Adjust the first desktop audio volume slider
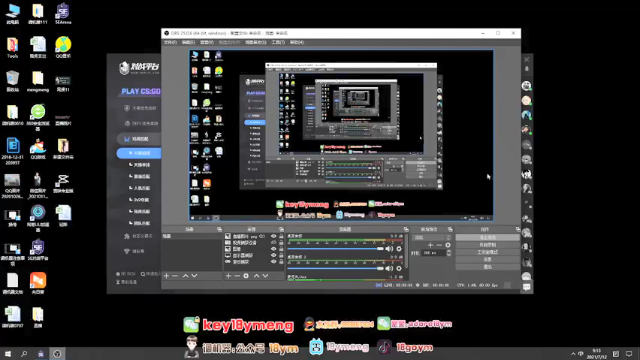 point(336,249)
